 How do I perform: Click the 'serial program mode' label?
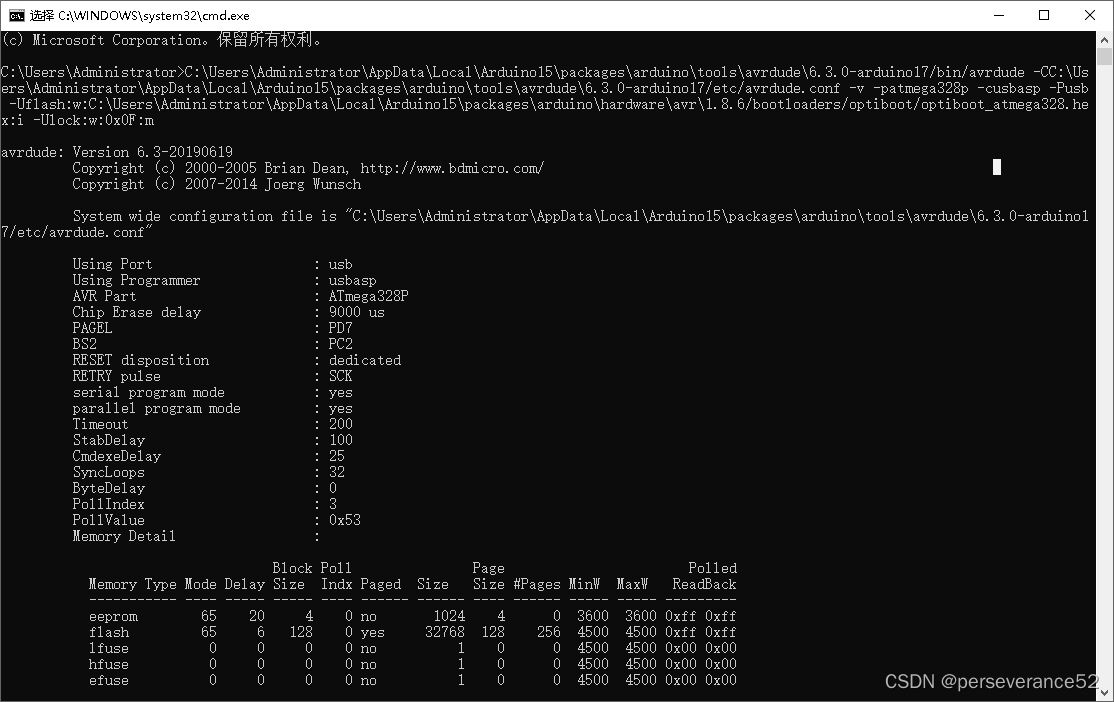(x=148, y=393)
